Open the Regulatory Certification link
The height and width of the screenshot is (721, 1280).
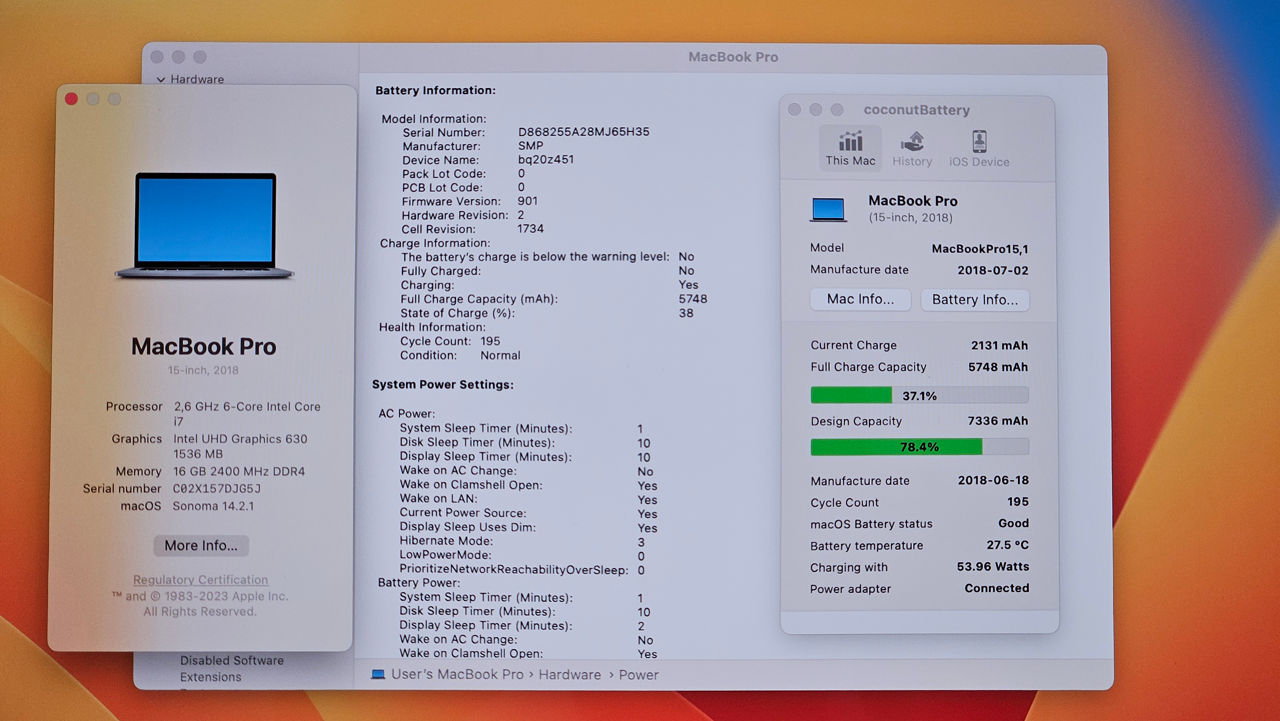click(200, 580)
